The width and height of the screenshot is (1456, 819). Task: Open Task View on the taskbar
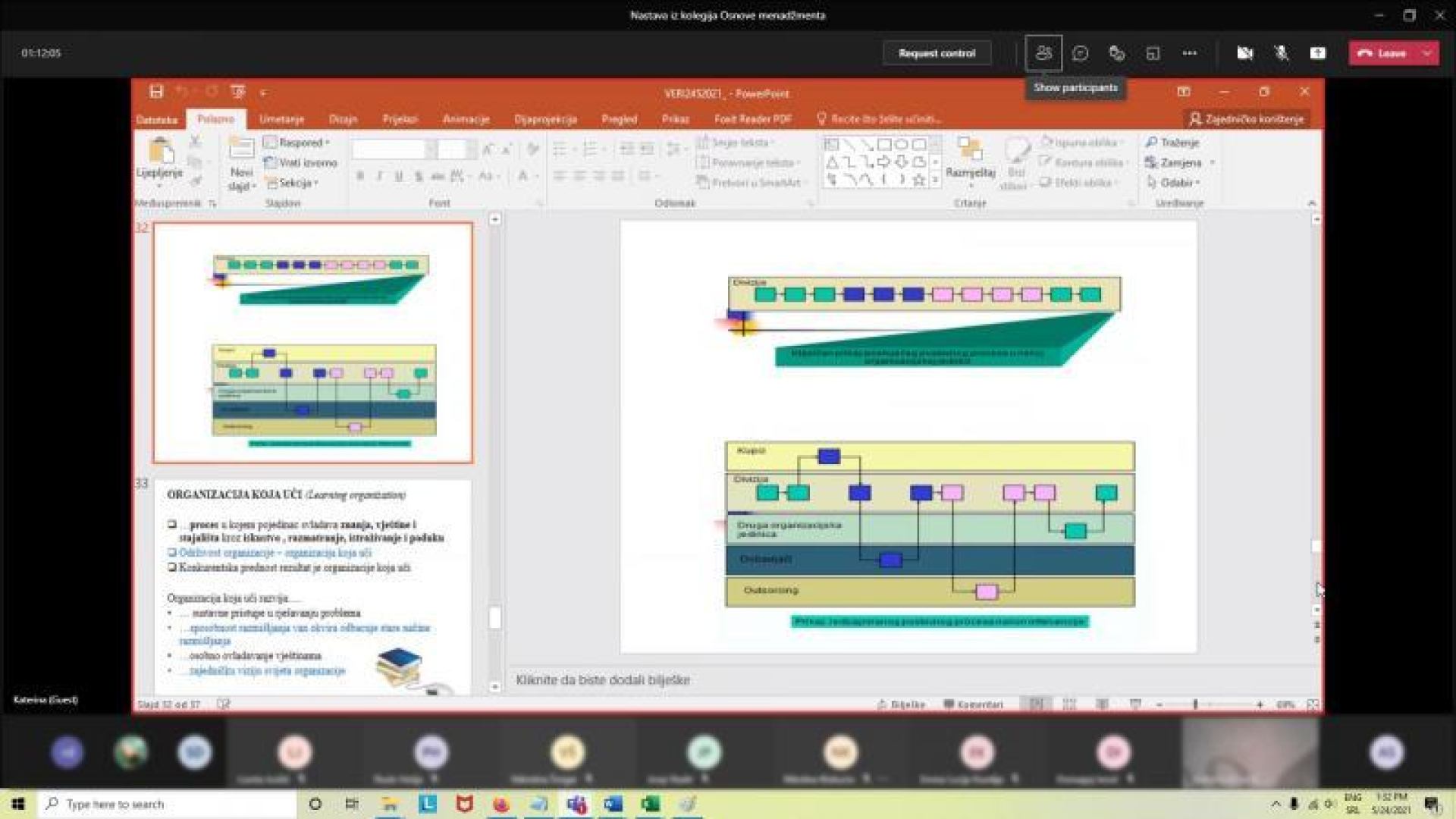(352, 804)
